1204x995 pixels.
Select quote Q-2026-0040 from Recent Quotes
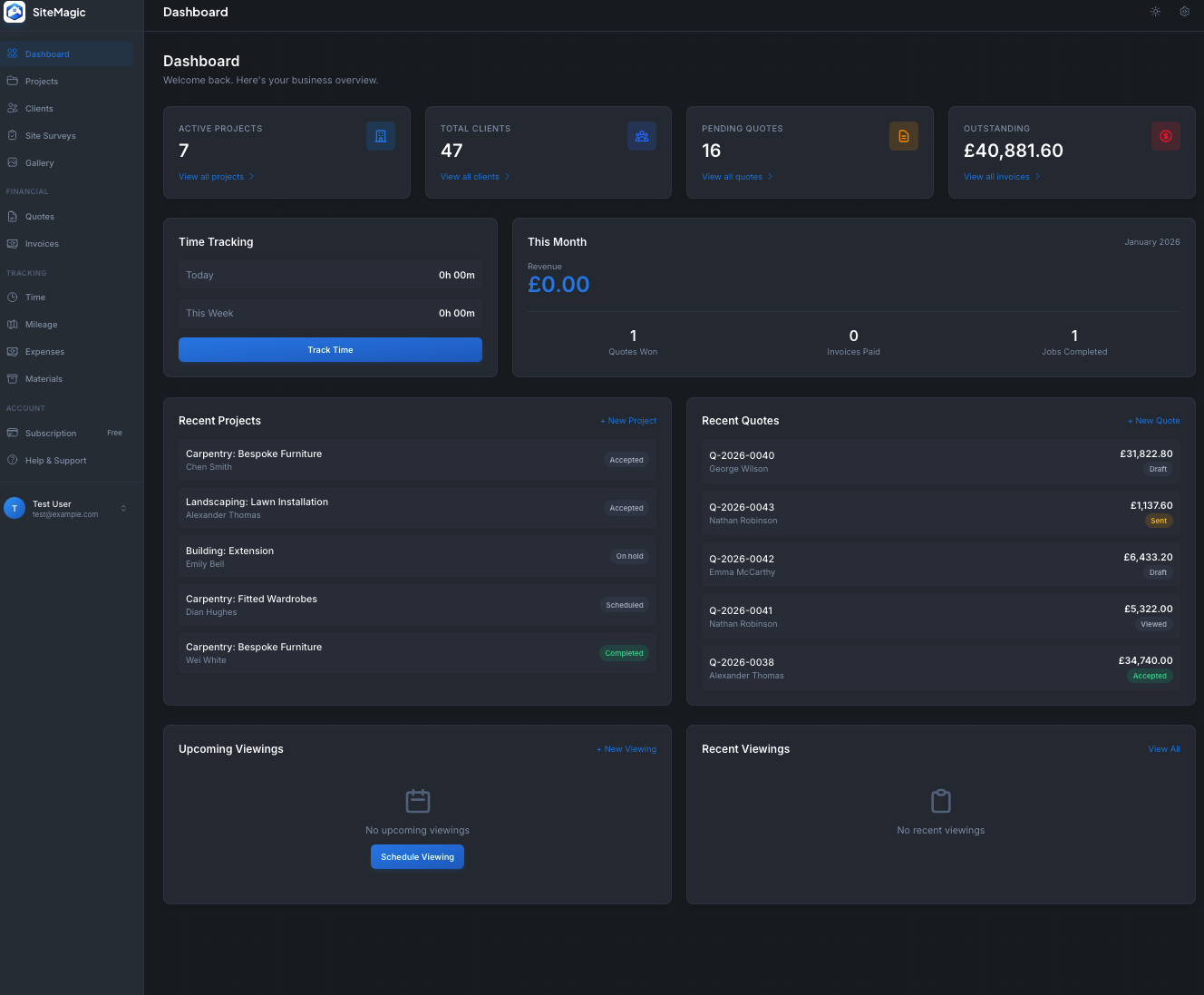[x=940, y=461]
